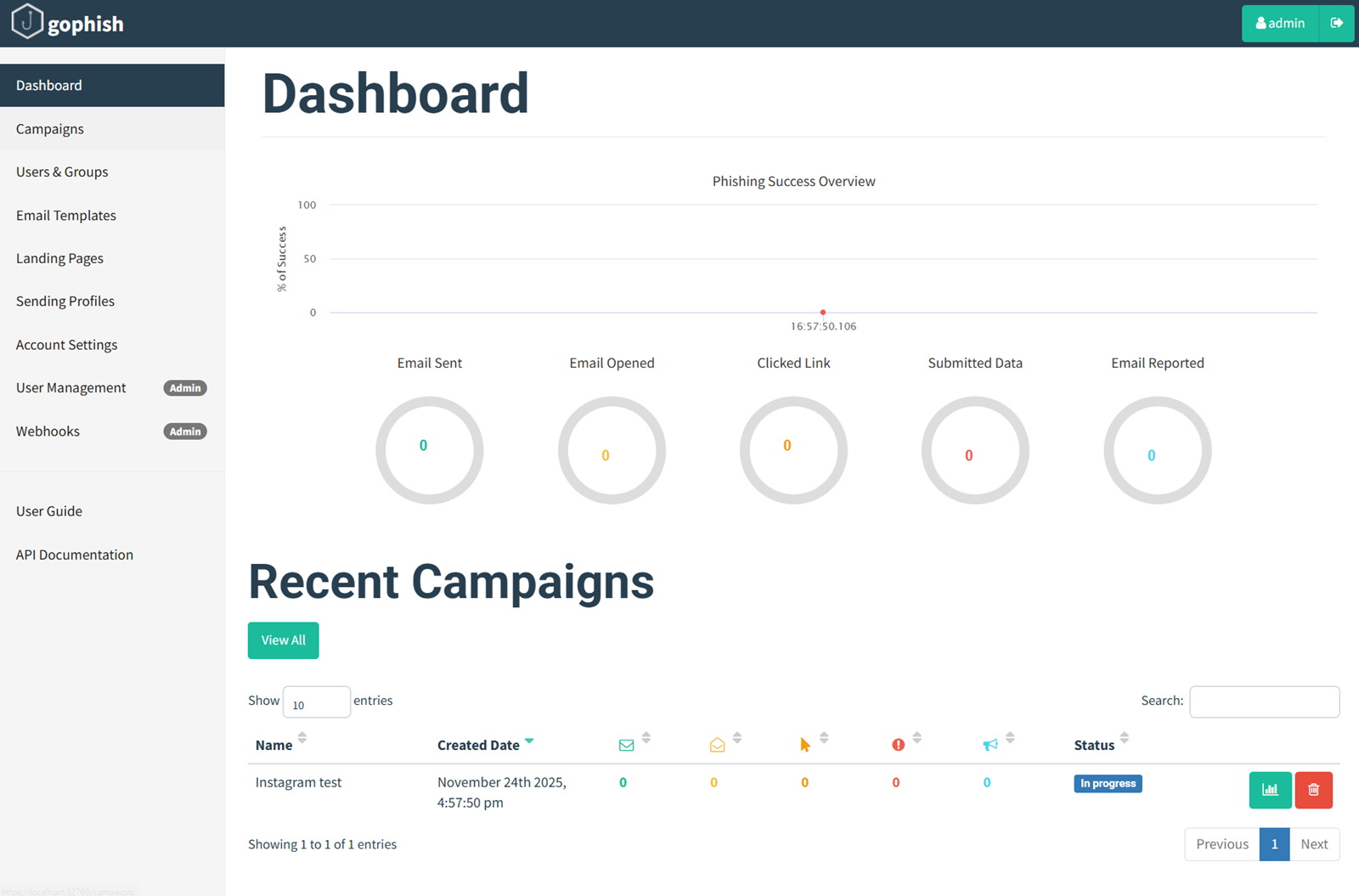Sort by the emails sent envelope icon
This screenshot has height=896, width=1359.
(x=627, y=745)
